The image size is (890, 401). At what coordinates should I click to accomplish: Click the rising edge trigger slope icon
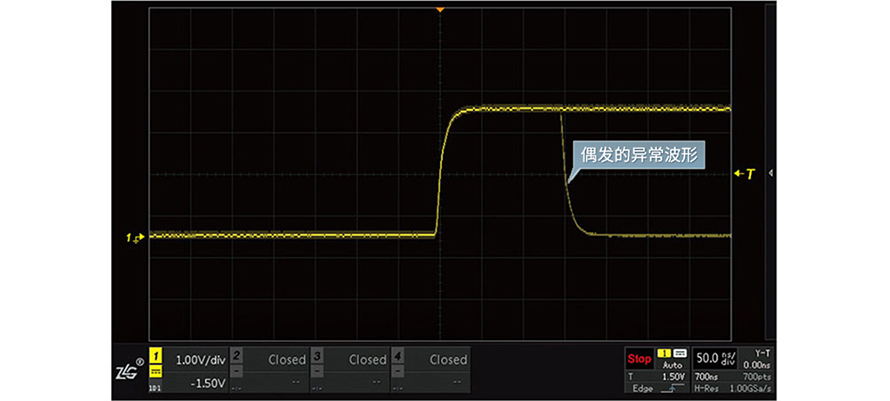(x=673, y=387)
